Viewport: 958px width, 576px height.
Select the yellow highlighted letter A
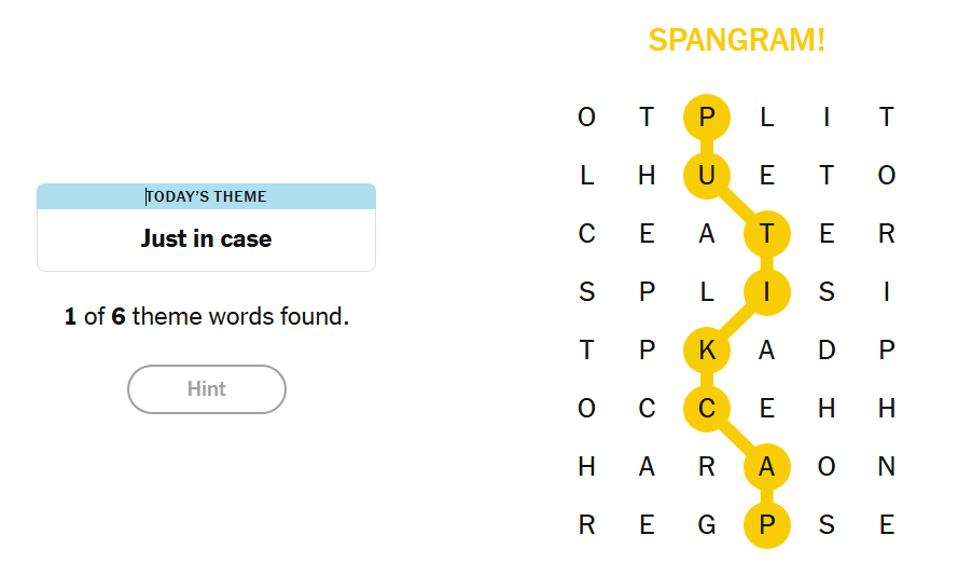pos(767,467)
